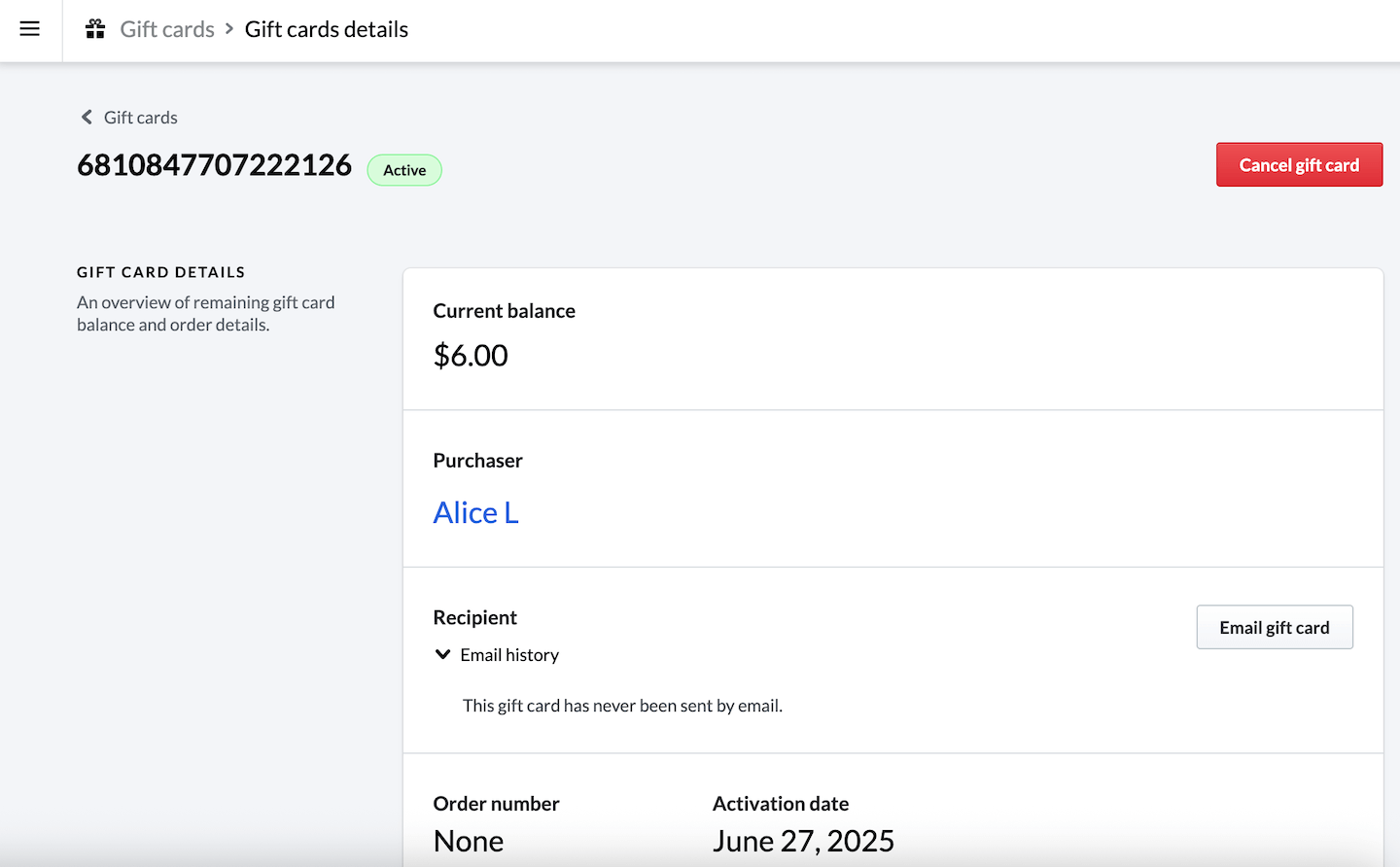
Task: Click the GIFT CARD DETAILS heading
Action: click(x=161, y=272)
